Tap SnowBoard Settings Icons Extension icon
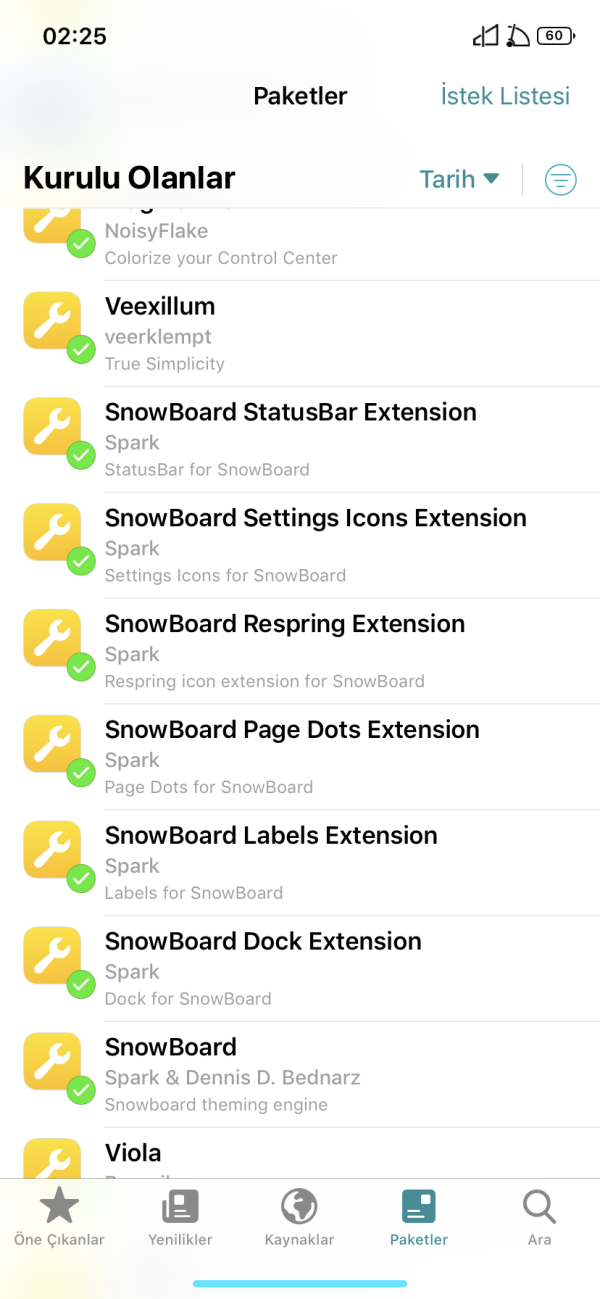Image resolution: width=600 pixels, height=1299 pixels. [x=52, y=532]
